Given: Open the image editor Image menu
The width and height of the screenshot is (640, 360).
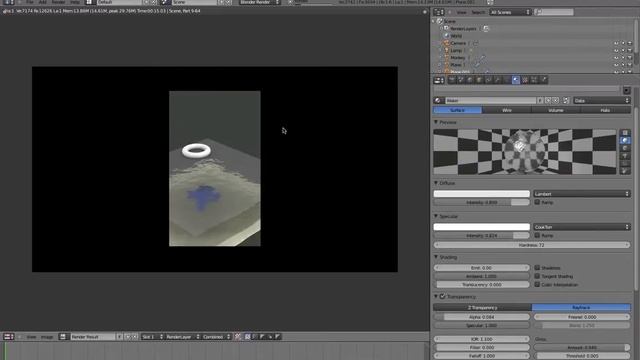Looking at the screenshot, I should coord(47,337).
